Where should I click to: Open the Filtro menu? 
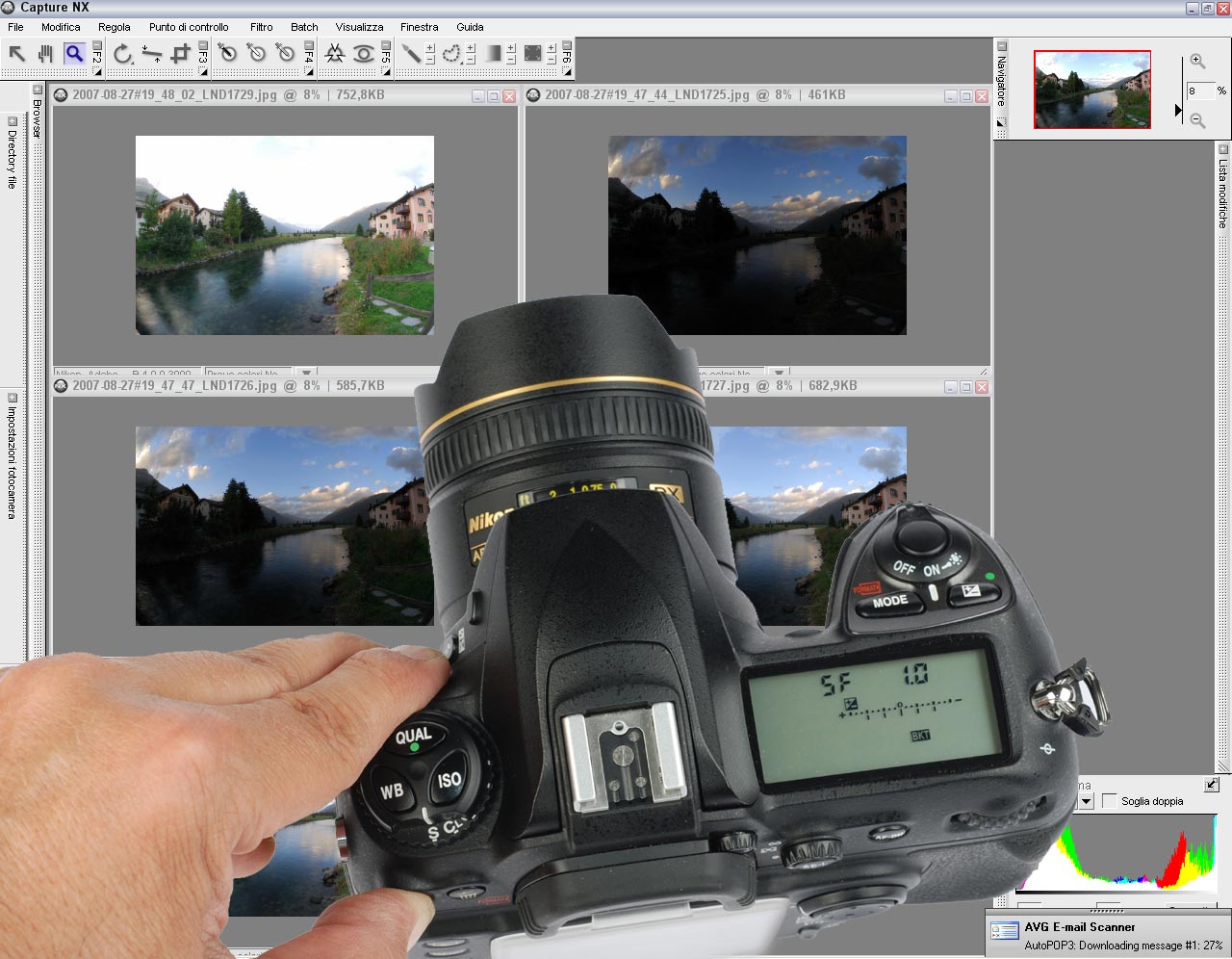click(x=261, y=27)
